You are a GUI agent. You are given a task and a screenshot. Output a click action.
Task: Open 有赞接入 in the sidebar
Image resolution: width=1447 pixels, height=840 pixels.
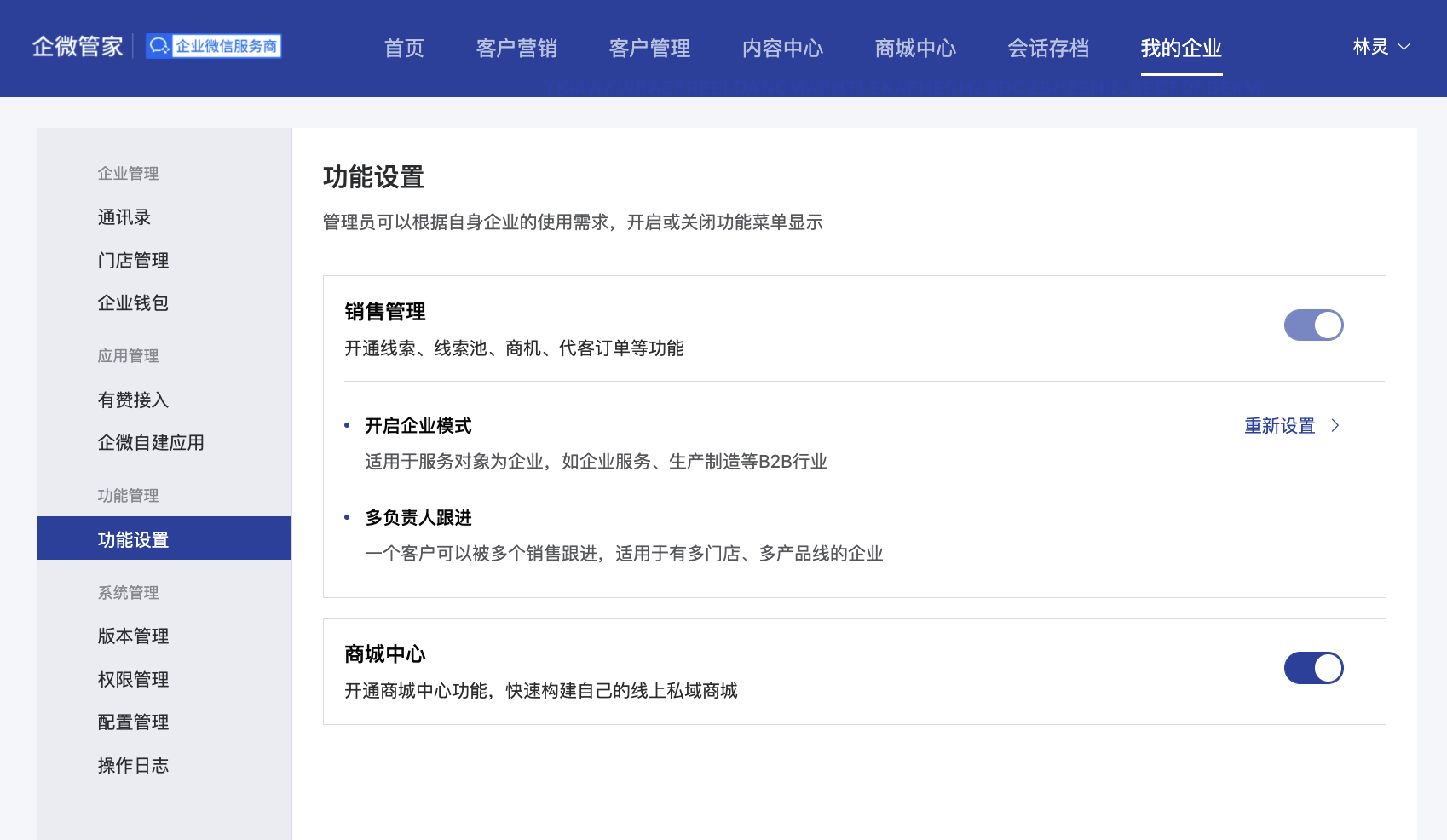pos(133,400)
